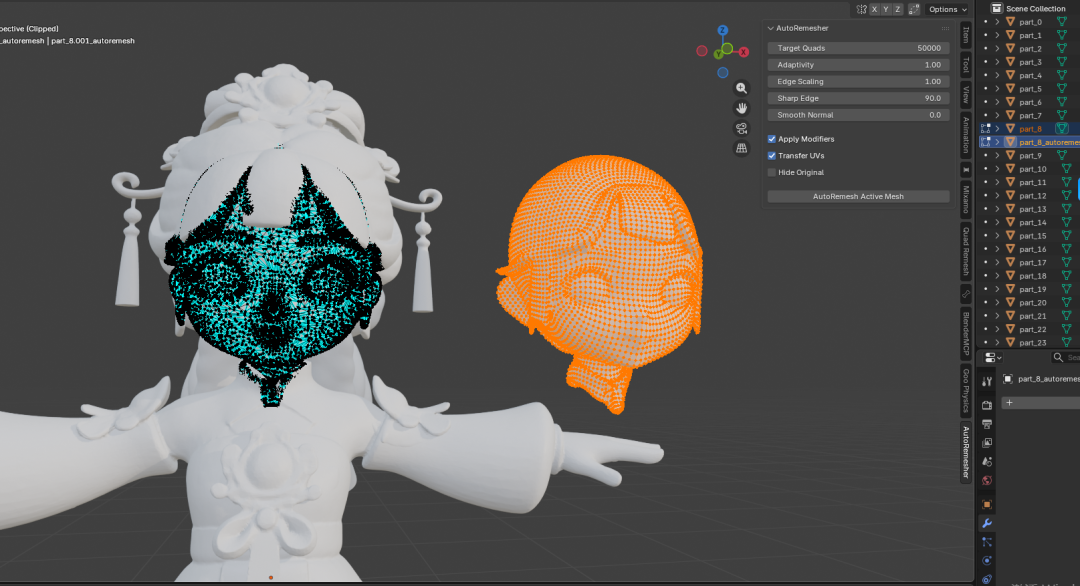
Task: Click the green Y axis on the navigation gizmo
Action: [718, 54]
